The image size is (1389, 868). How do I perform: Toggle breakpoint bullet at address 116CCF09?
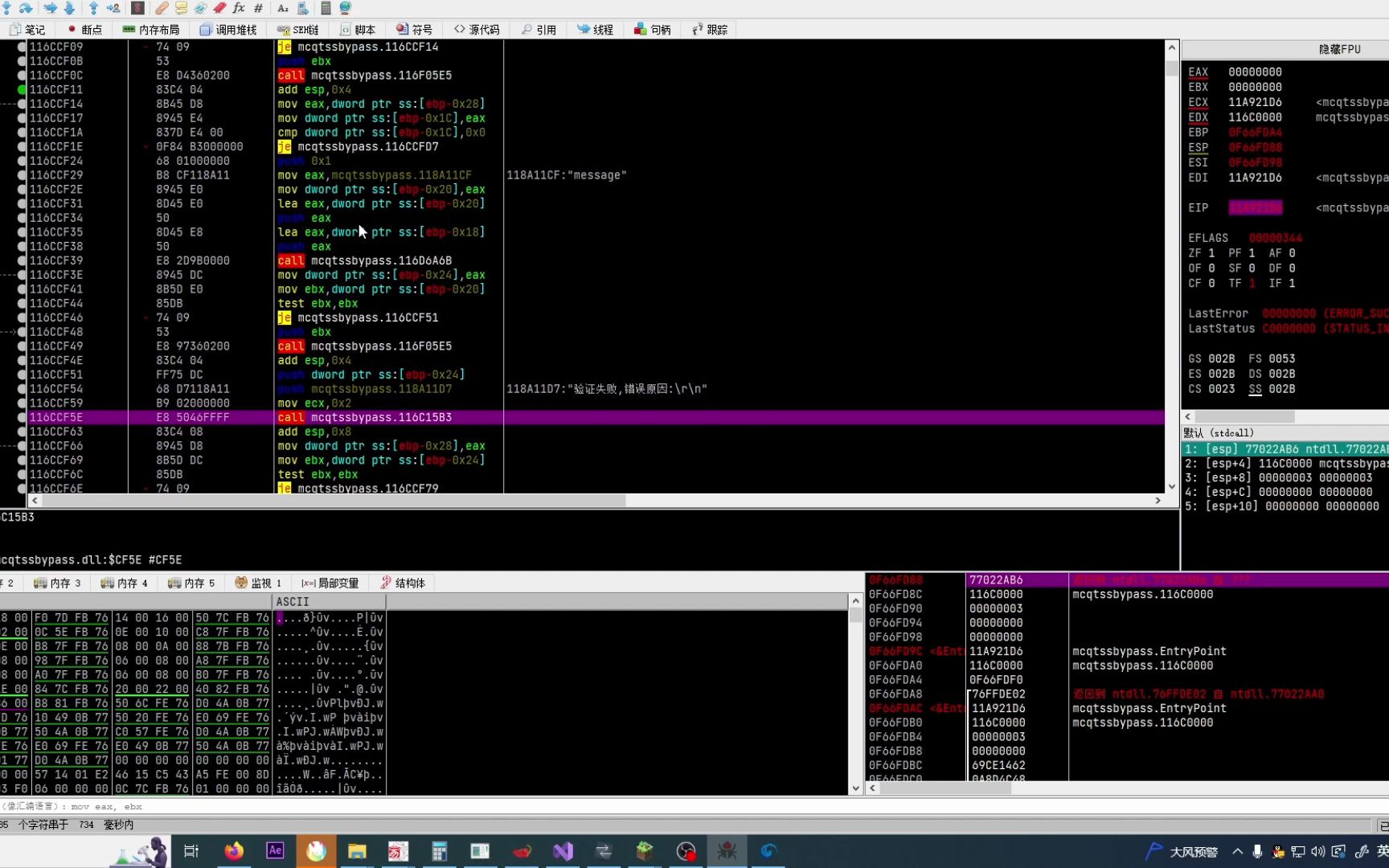[x=22, y=47]
